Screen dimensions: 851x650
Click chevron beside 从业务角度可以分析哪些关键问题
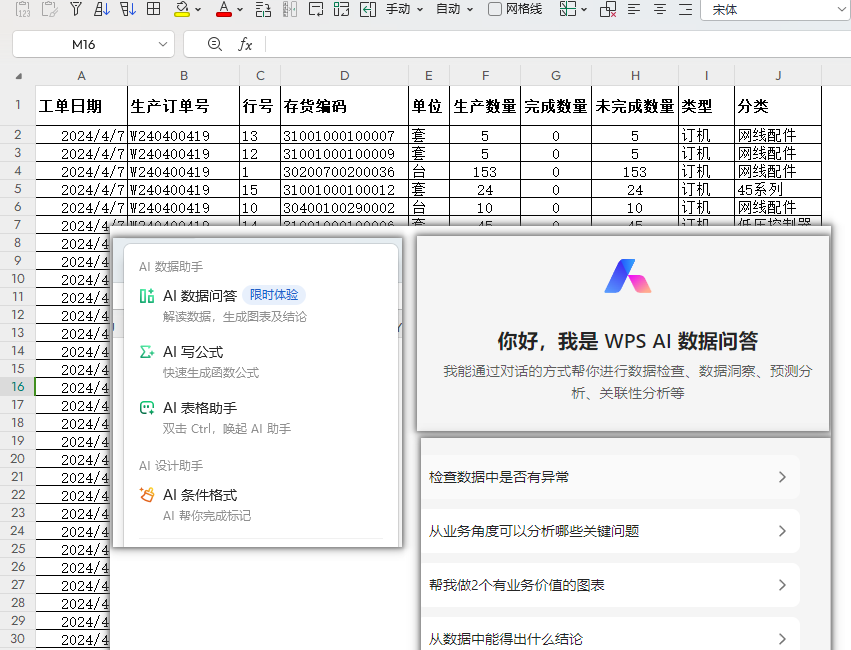point(782,531)
